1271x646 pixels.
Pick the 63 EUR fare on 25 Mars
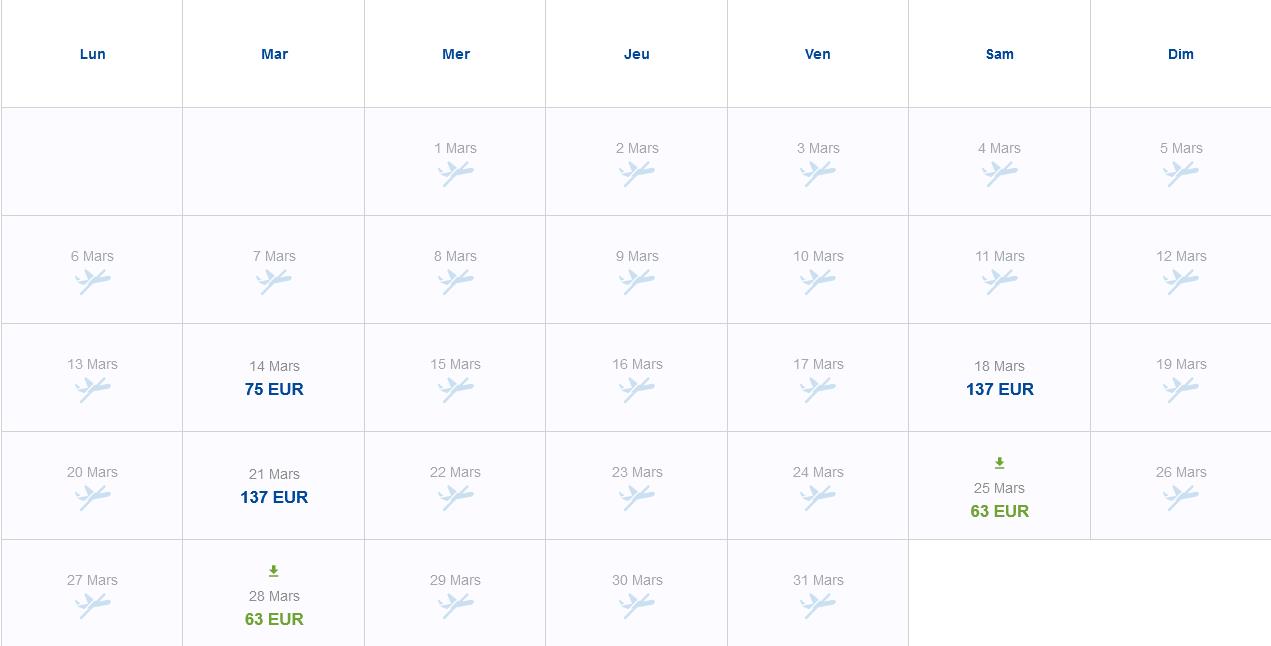pos(1000,511)
